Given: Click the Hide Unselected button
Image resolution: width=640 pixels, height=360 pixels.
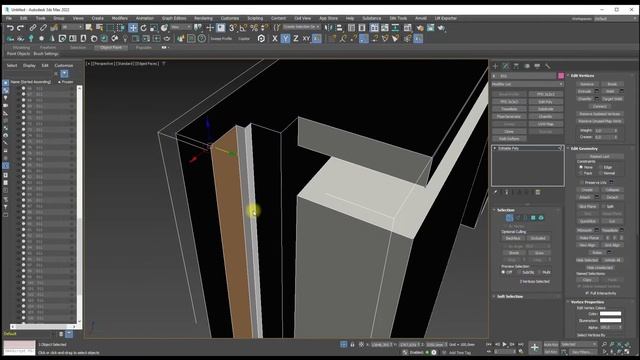Looking at the screenshot, I should [x=600, y=268].
